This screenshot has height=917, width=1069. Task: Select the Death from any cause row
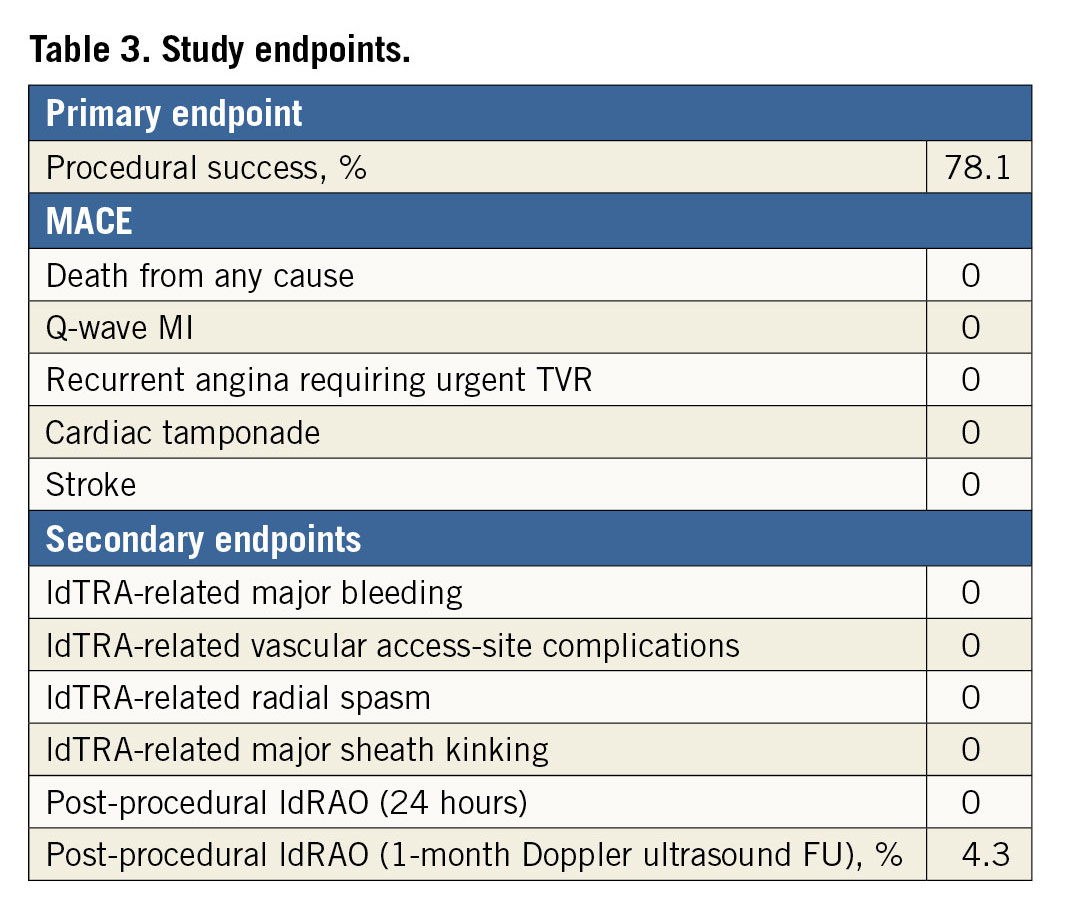click(200, 275)
